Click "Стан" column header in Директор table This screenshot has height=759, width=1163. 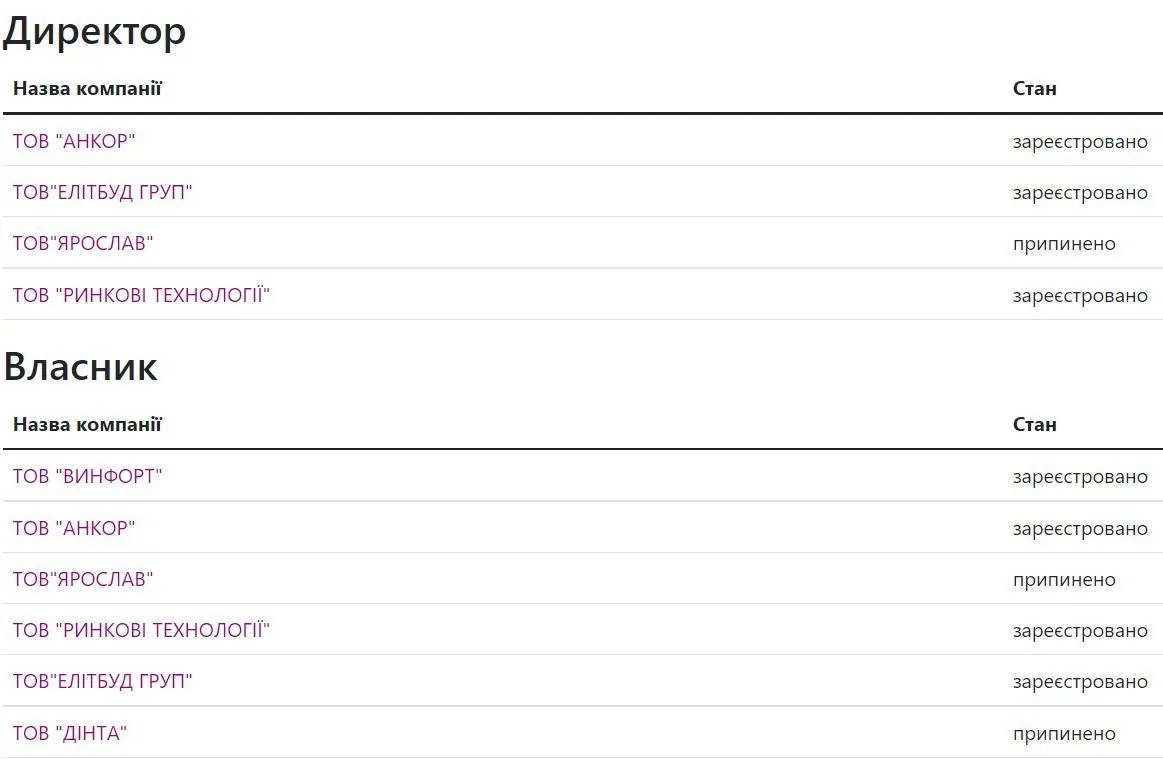[1034, 88]
